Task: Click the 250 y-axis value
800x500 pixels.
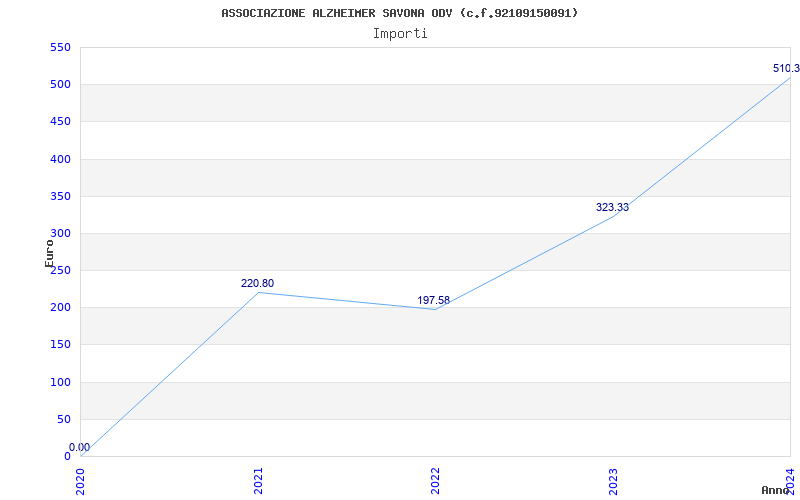Action: click(60, 270)
